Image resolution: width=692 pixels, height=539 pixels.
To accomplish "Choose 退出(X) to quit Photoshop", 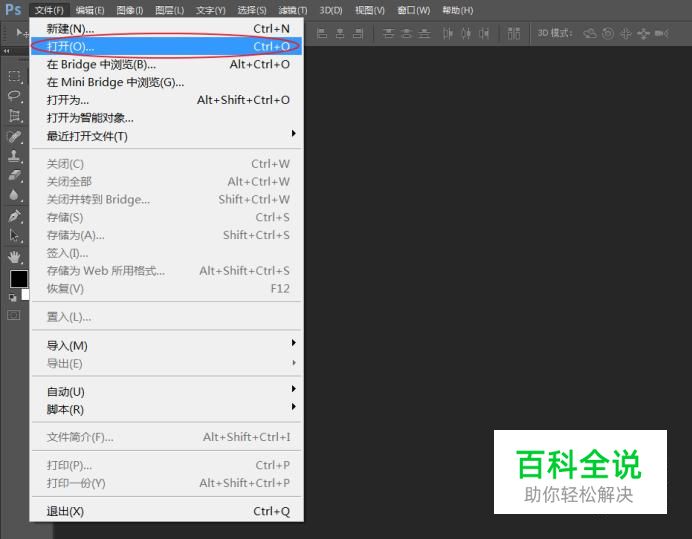I will (166, 511).
